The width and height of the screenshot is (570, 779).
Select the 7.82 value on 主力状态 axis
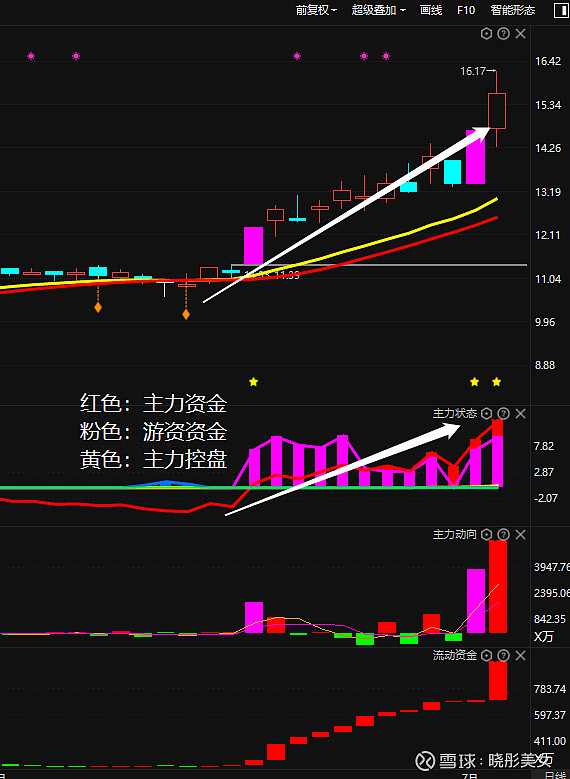pyautogui.click(x=544, y=446)
